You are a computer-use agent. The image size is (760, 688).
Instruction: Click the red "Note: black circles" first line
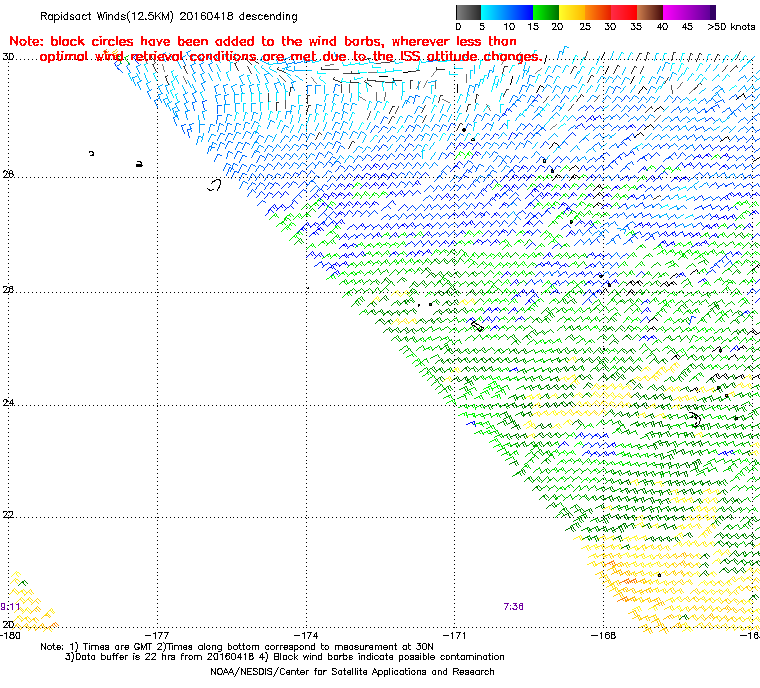[x=263, y=41]
